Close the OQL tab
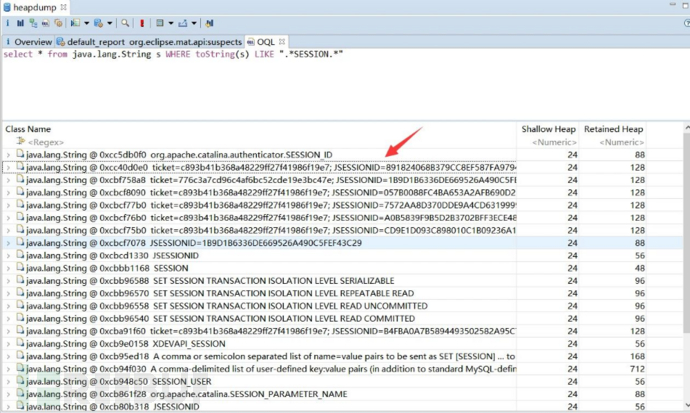 282,42
